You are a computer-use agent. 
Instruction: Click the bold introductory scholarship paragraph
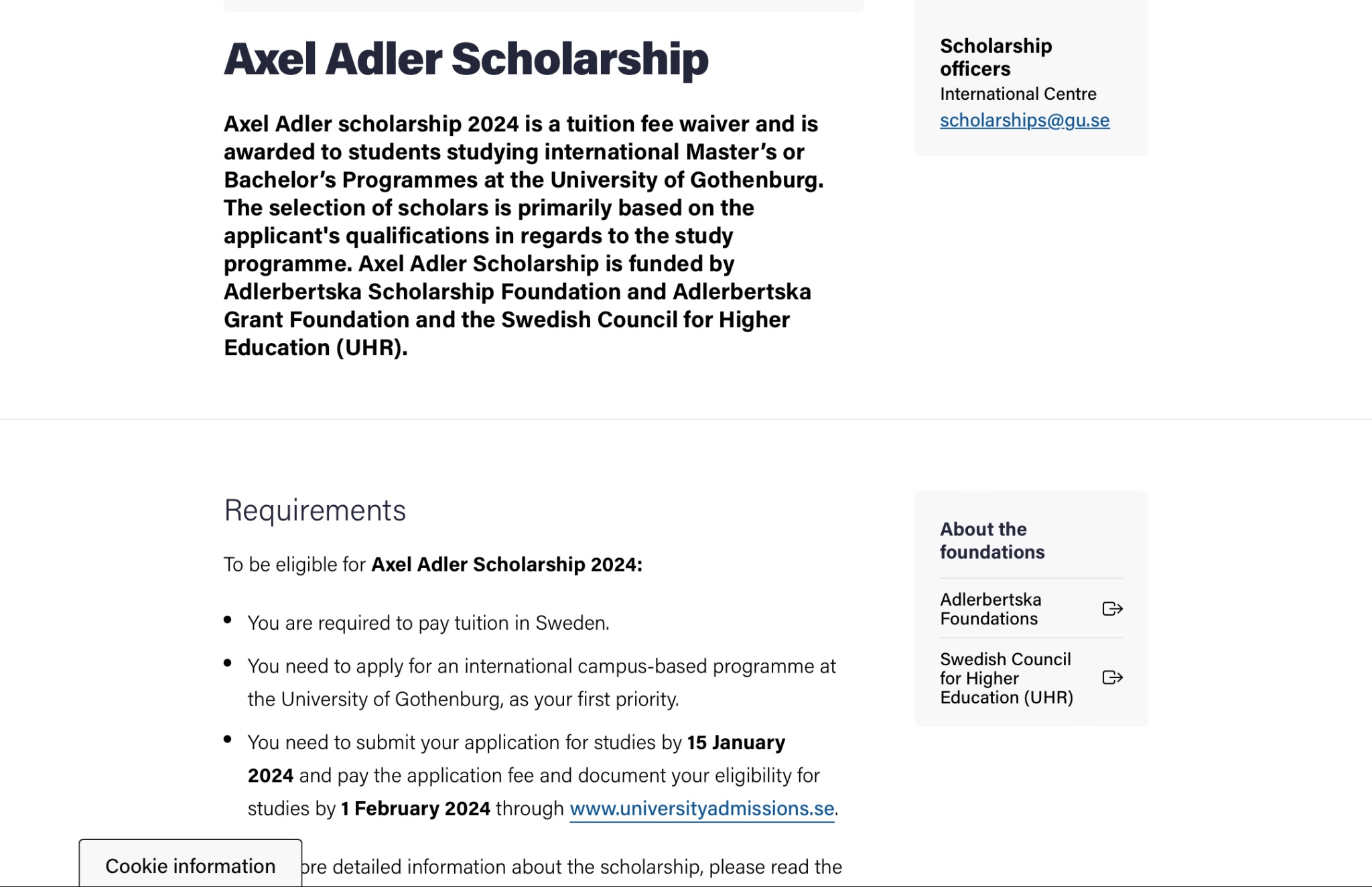coord(523,236)
